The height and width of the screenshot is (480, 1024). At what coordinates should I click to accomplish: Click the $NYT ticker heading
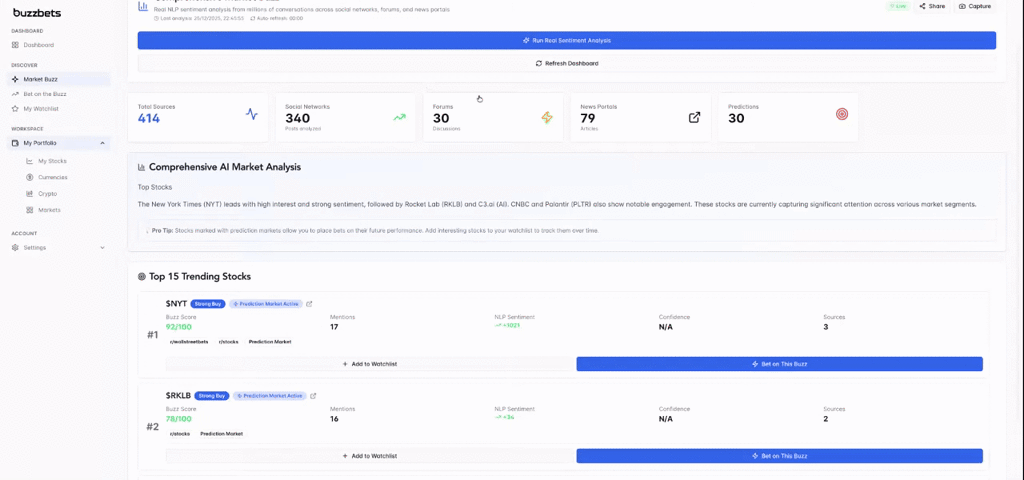pyautogui.click(x=176, y=304)
